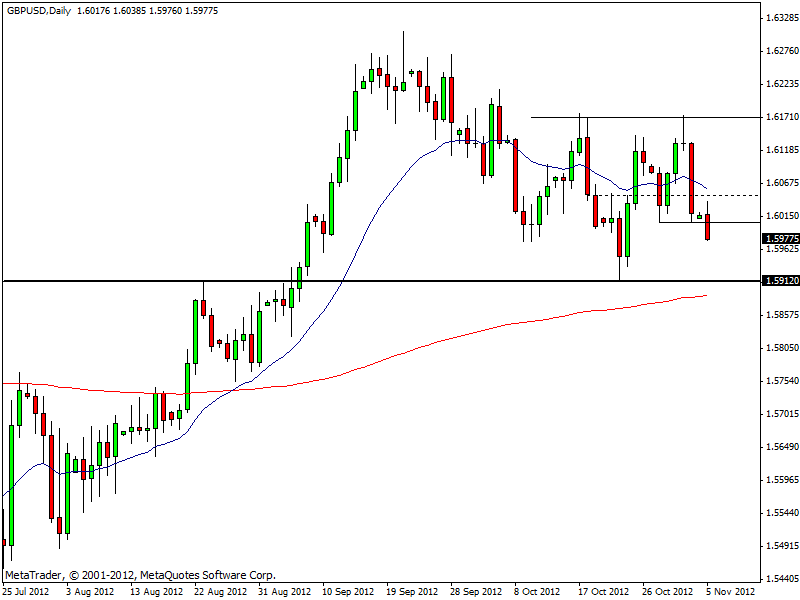800x600 pixels.
Task: Click the 1.54915 price axis label
Action: (x=781, y=545)
